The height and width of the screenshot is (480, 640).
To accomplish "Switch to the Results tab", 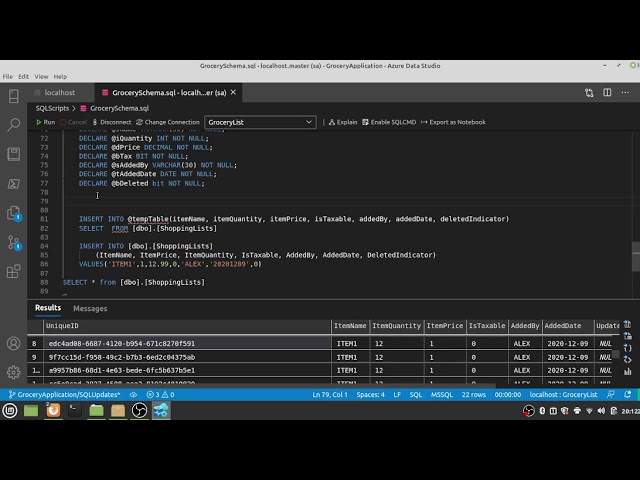I will tap(48, 308).
